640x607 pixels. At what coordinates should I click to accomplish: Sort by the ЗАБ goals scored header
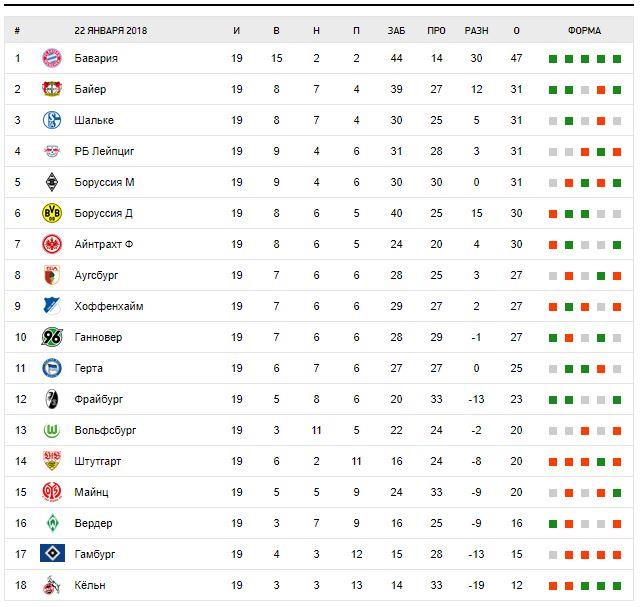pyautogui.click(x=397, y=30)
